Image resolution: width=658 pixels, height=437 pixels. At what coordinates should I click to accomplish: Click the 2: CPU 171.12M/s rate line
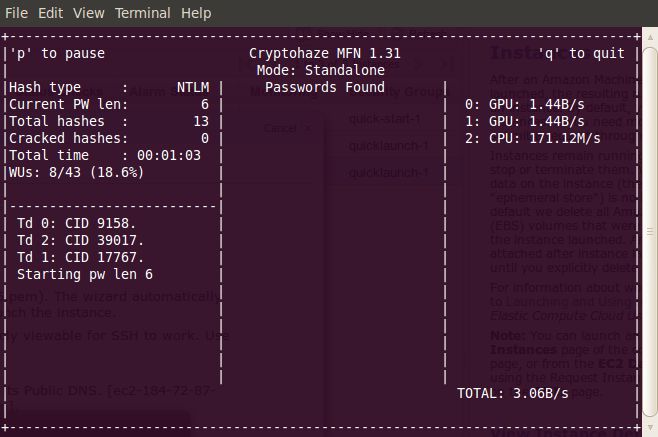point(533,138)
